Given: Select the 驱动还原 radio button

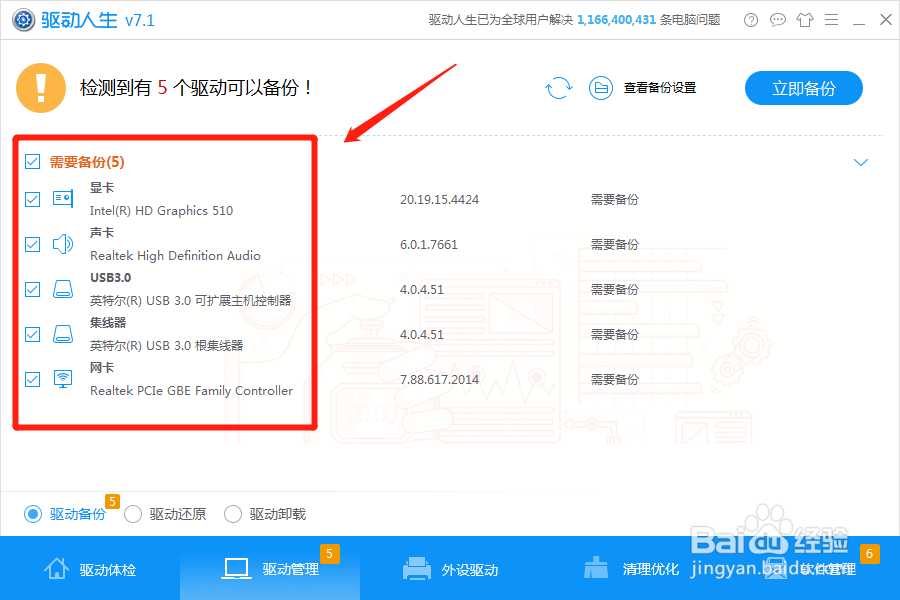Looking at the screenshot, I should click(133, 514).
